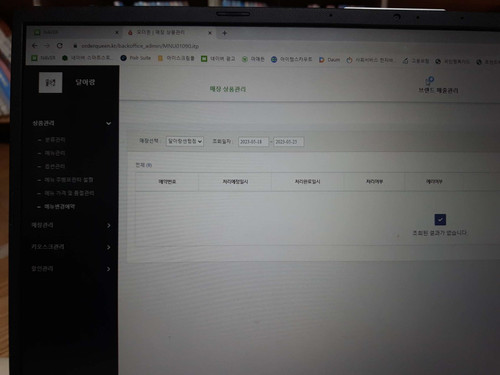Open 분류관리 in the sidebar
500x375 pixels.
[x=55, y=140]
